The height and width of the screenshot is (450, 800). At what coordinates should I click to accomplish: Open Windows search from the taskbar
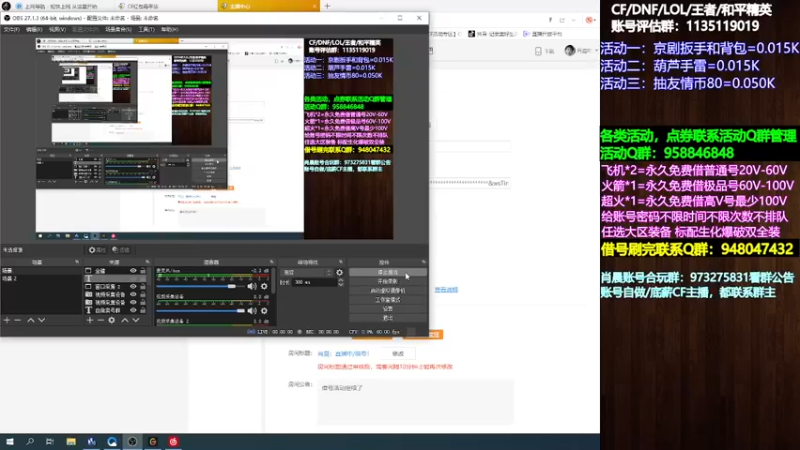coord(30,441)
